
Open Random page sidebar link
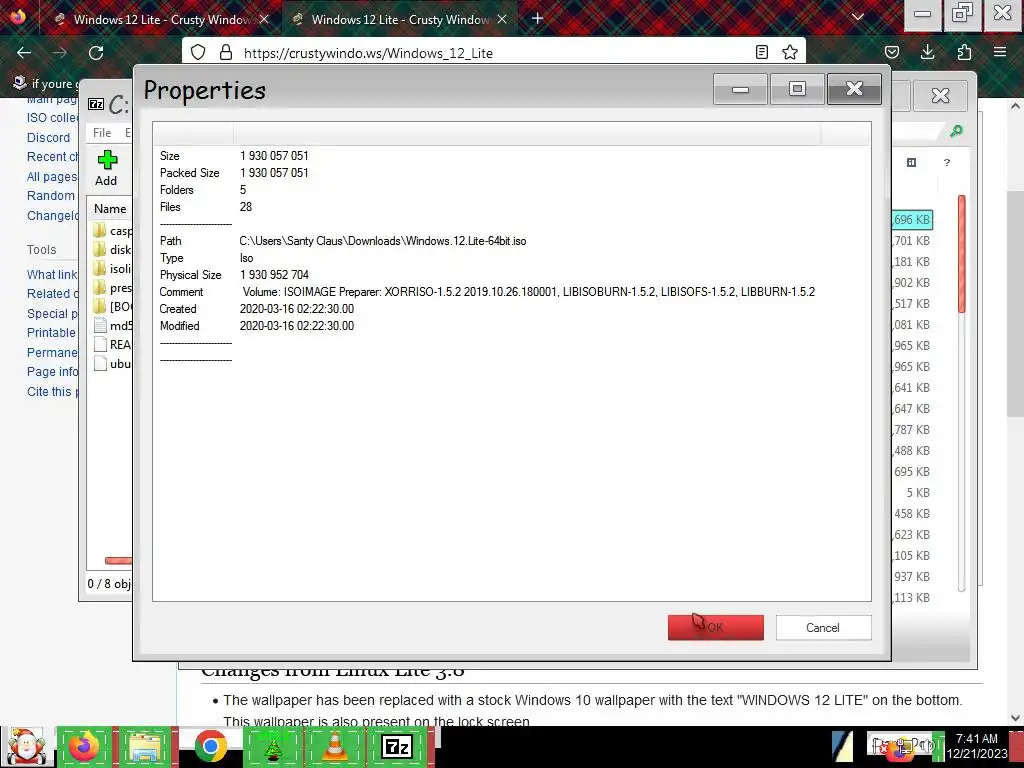click(x=51, y=195)
